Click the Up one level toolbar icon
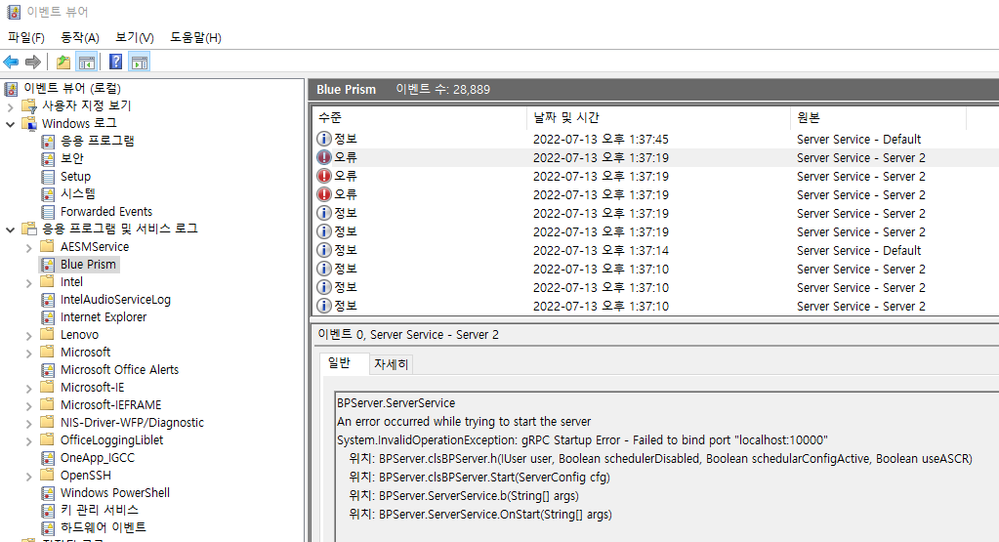Viewport: 999px width, 542px height. pos(62,62)
